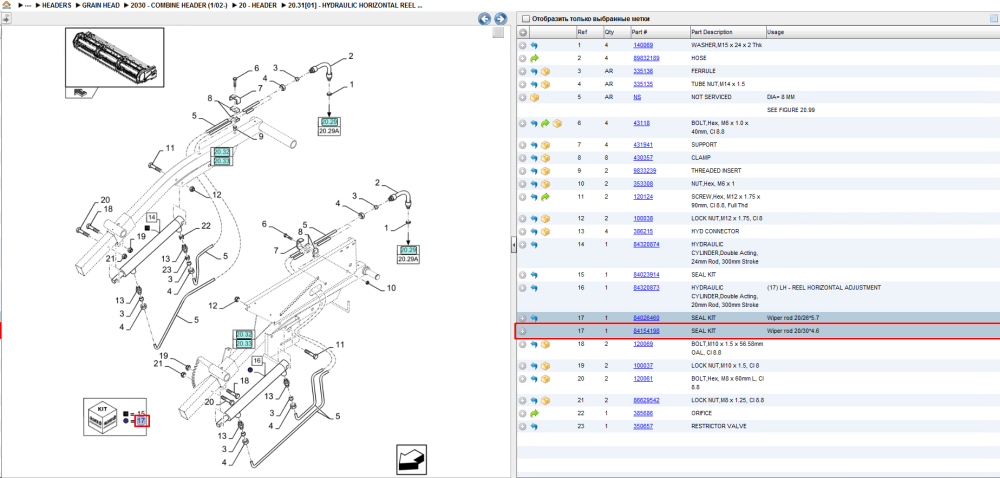Click the icon at the parts panel's top-right corner
Viewport: 1000px width, 478px height.
pos(994,18)
